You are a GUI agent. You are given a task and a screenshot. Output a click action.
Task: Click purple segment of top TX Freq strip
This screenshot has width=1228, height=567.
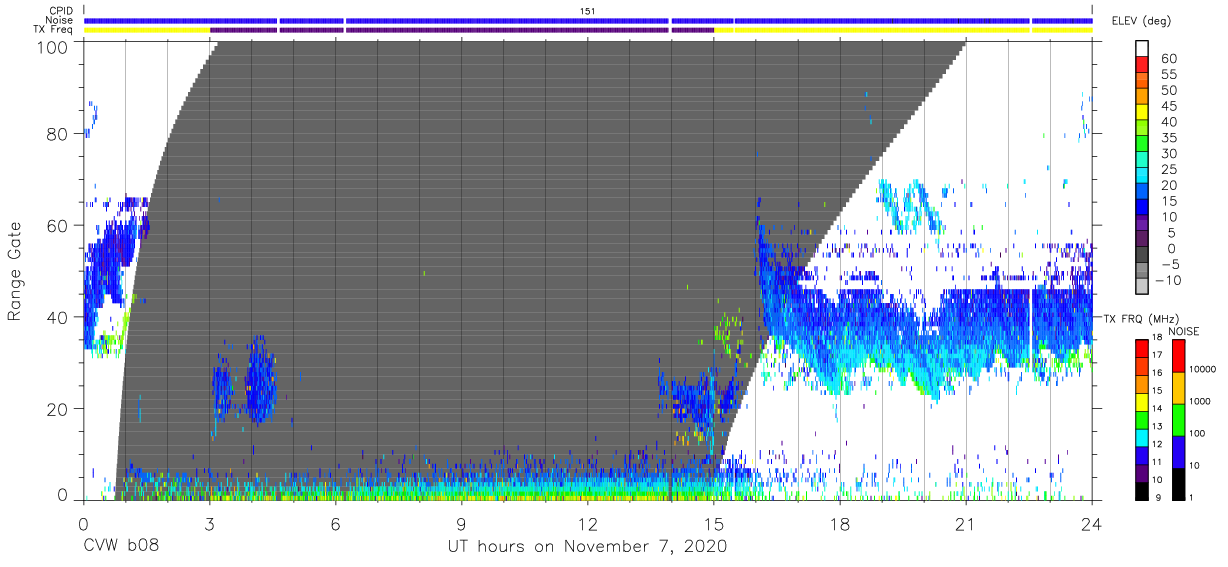(x=462, y=30)
